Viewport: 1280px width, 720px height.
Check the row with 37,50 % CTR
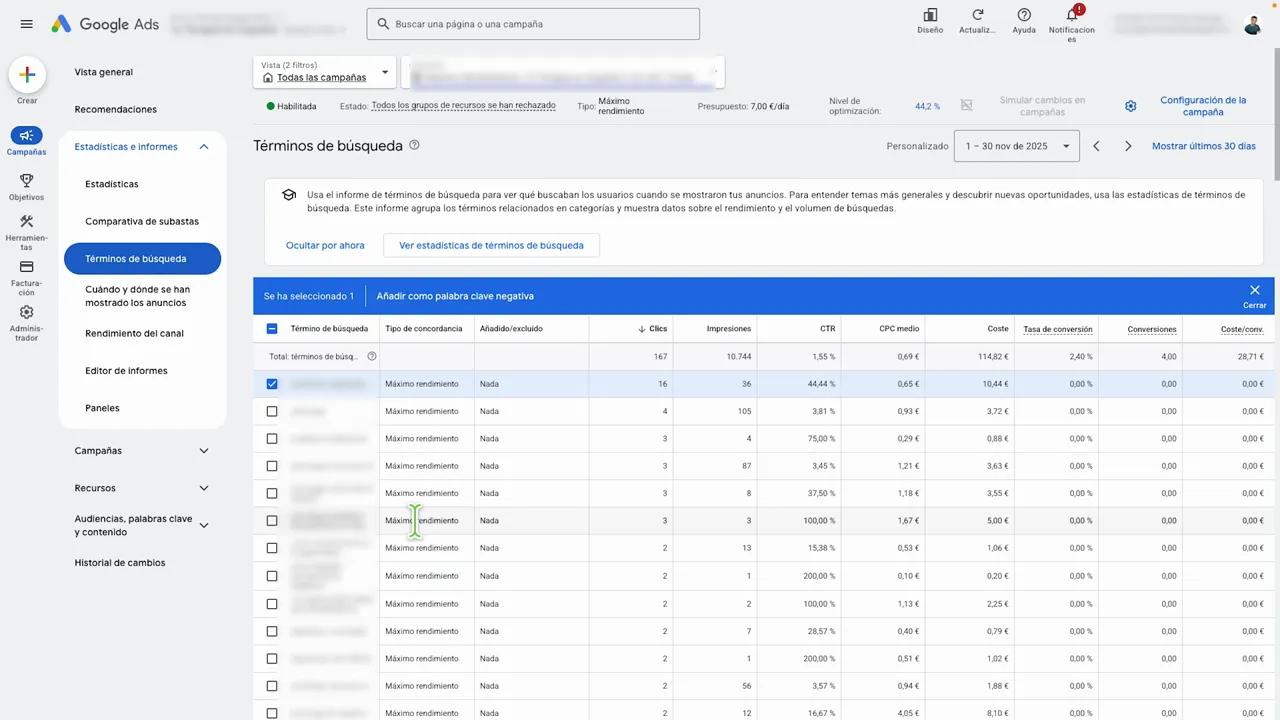272,493
